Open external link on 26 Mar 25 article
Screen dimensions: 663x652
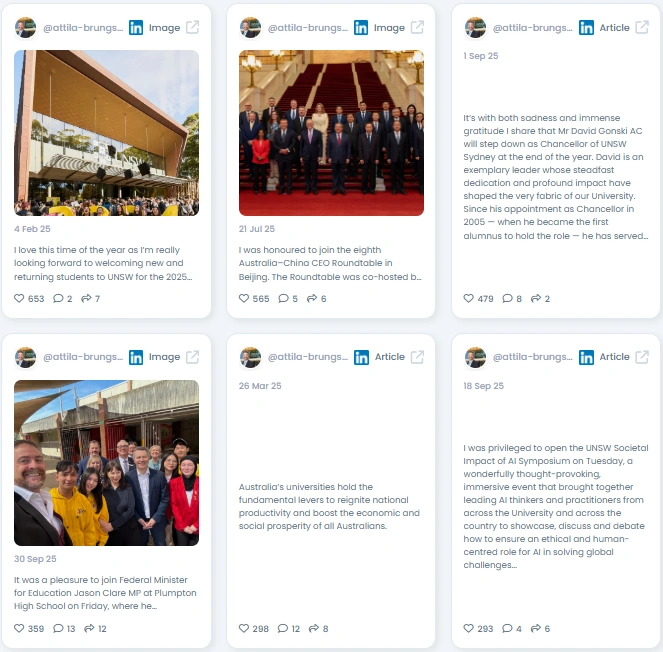tap(417, 357)
